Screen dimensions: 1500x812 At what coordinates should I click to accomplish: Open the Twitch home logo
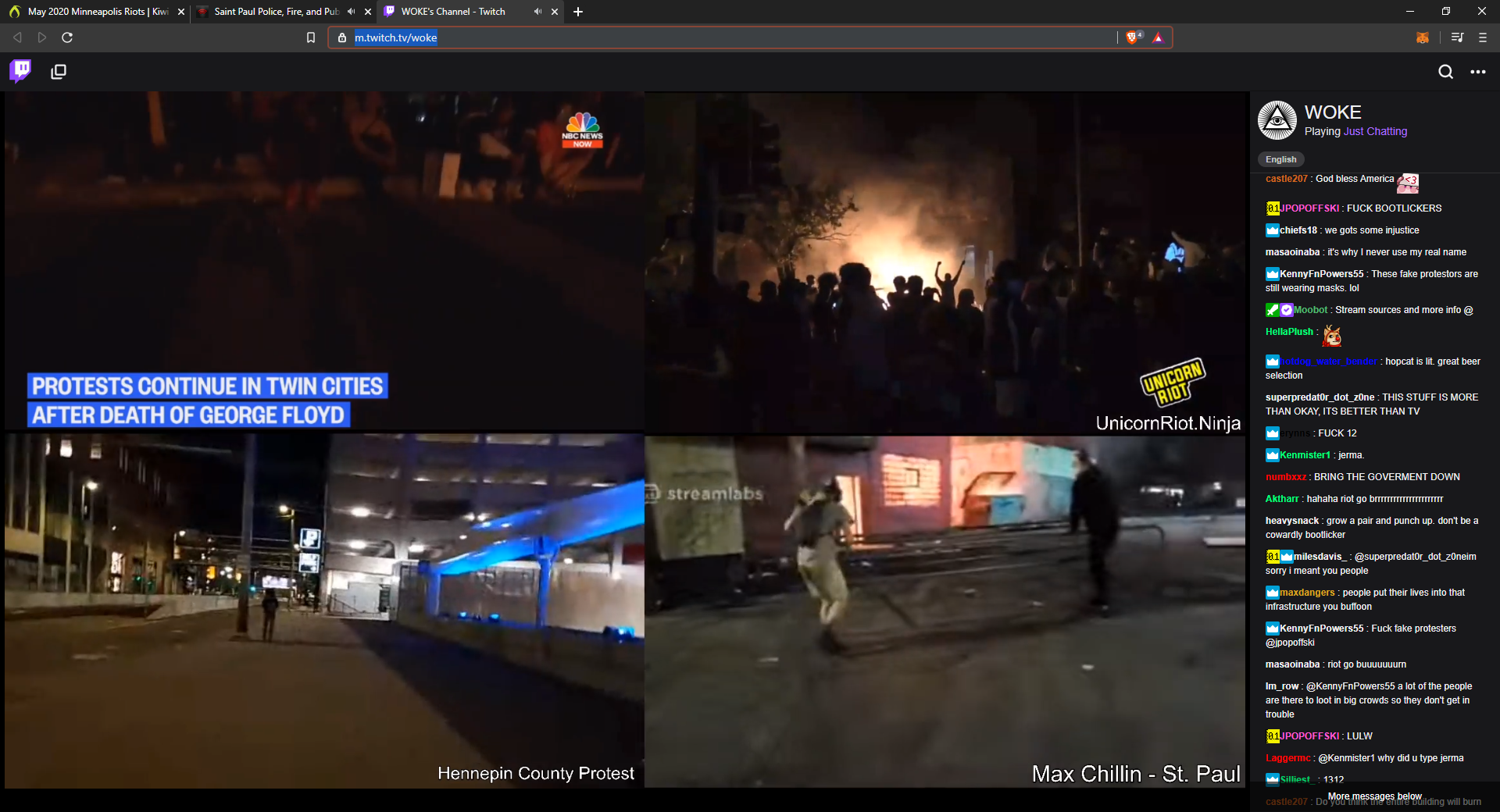(x=20, y=72)
